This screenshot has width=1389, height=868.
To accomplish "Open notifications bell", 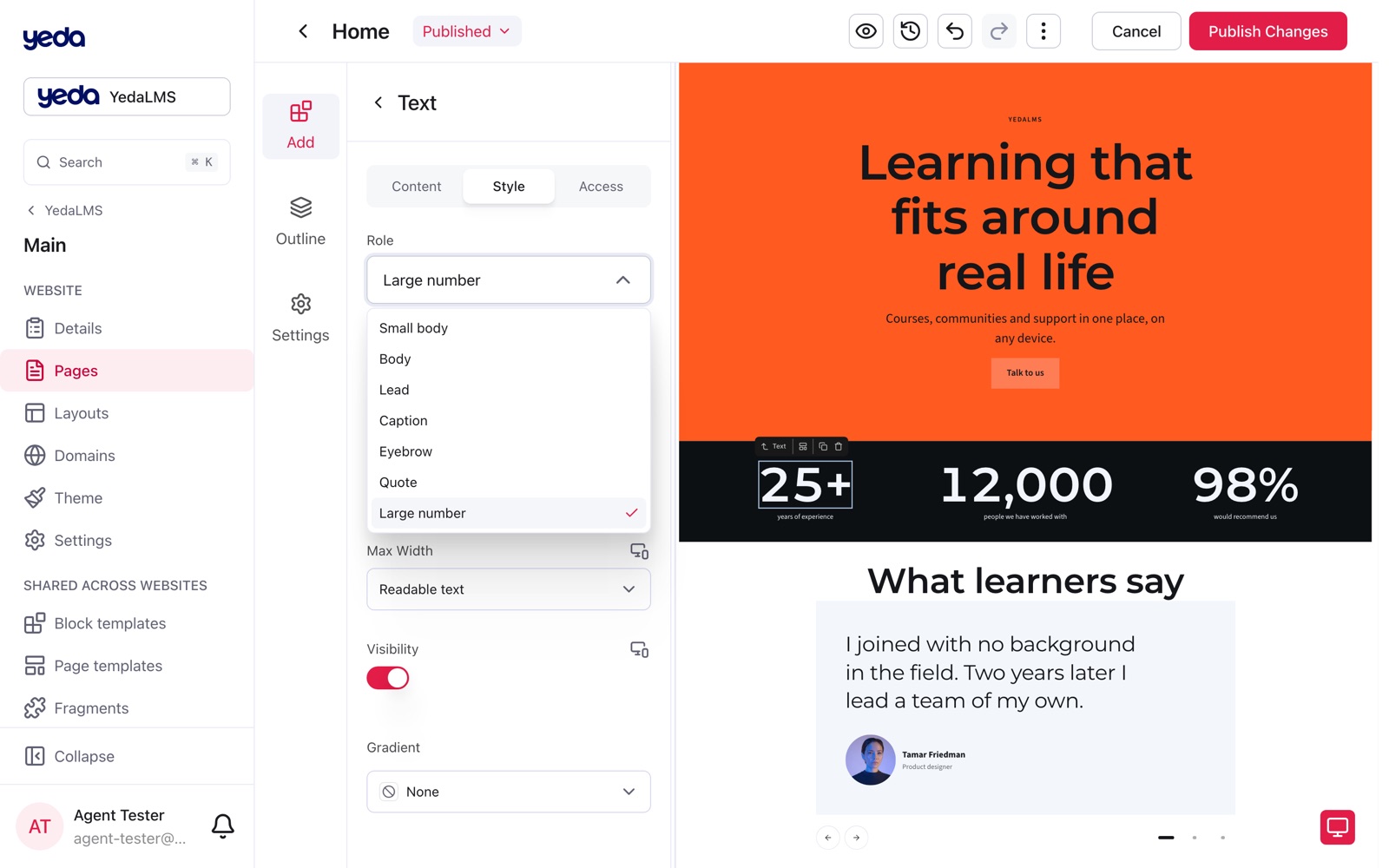I will click(223, 825).
